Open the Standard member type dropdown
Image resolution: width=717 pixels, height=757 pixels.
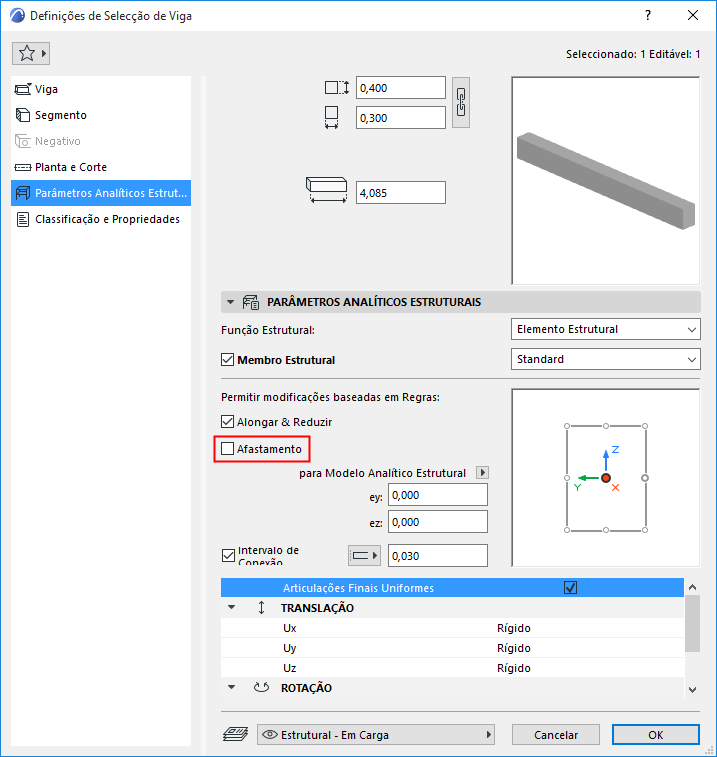(x=605, y=359)
